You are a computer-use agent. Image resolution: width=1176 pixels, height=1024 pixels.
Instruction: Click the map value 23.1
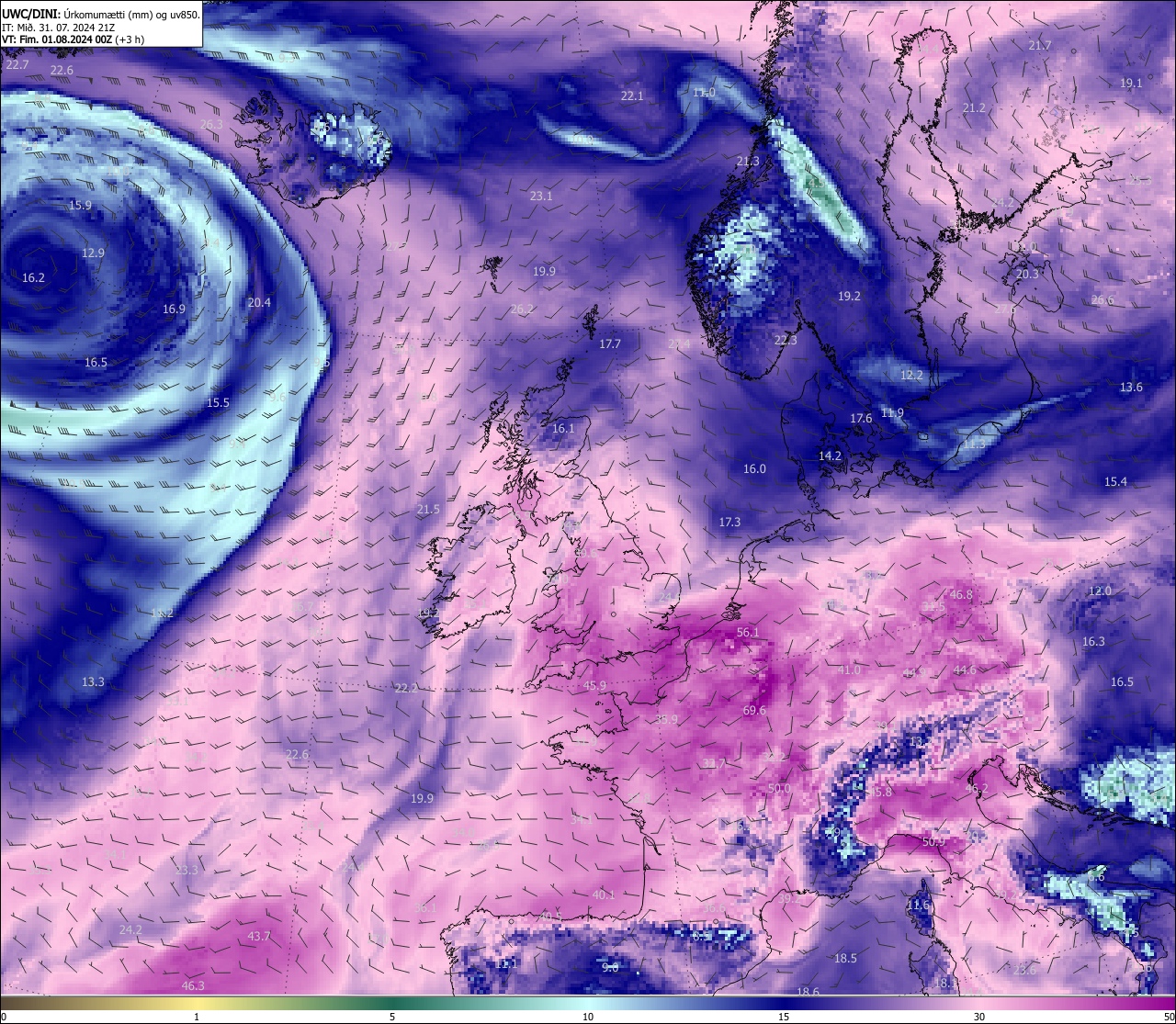(541, 196)
